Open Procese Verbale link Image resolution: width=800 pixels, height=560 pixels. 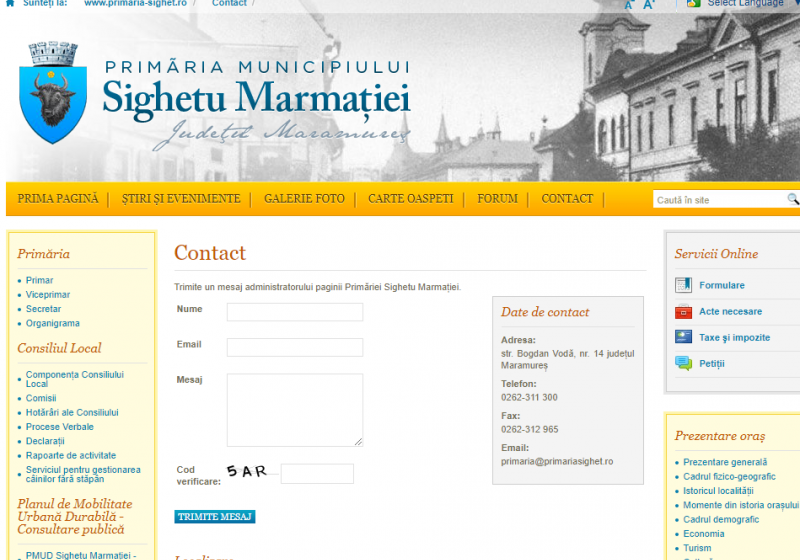point(60,426)
